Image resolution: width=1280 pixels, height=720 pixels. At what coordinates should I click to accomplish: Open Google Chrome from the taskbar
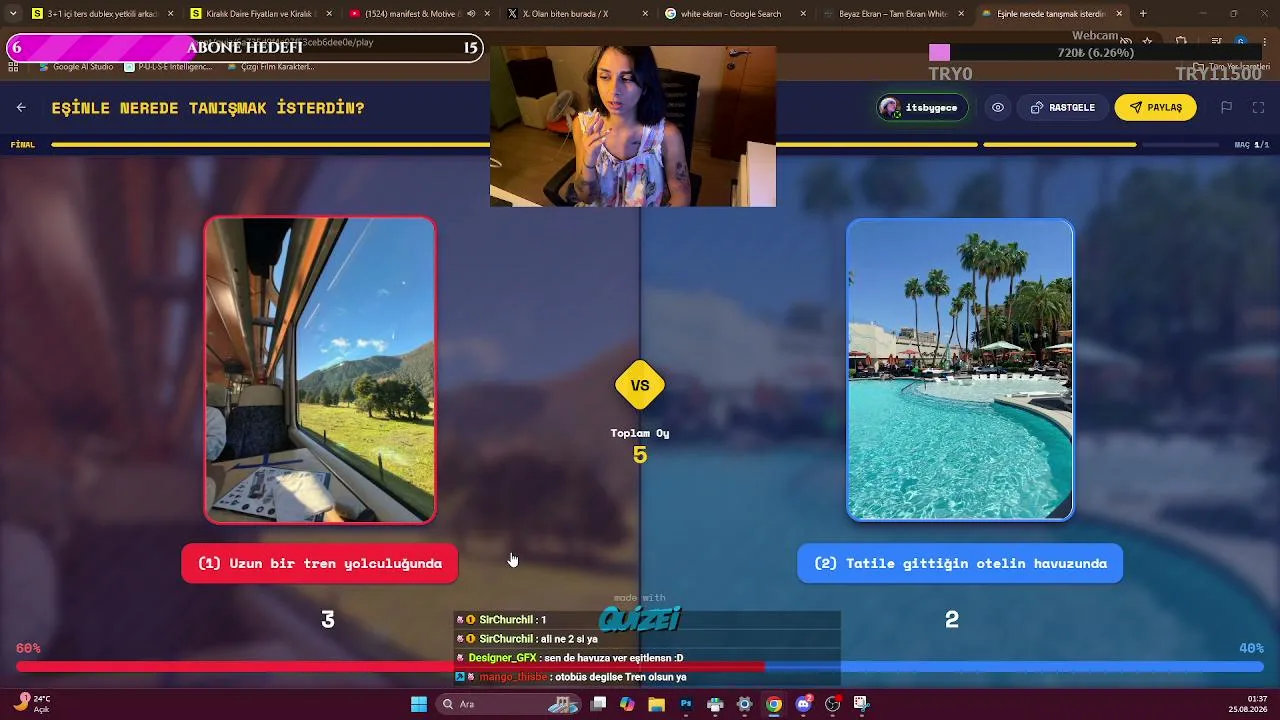[x=774, y=704]
